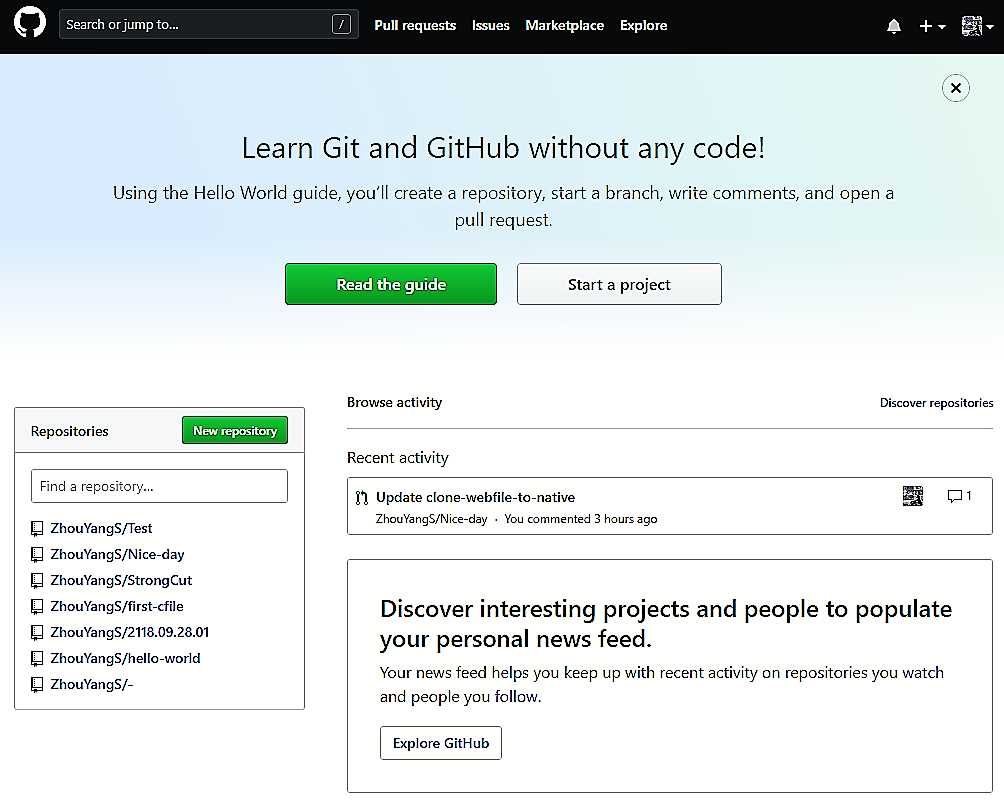Open Pull requests in top navigation
The image size is (1004, 811).
pyautogui.click(x=415, y=26)
